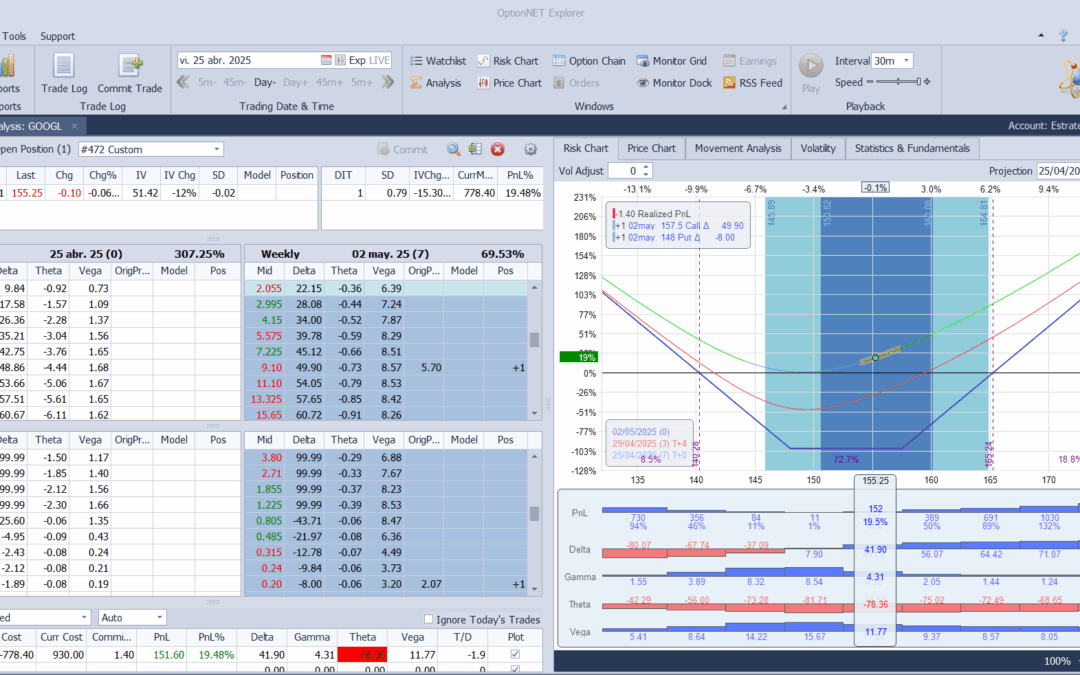Image resolution: width=1080 pixels, height=675 pixels.
Task: Open the Option Chain window
Action: (x=589, y=61)
